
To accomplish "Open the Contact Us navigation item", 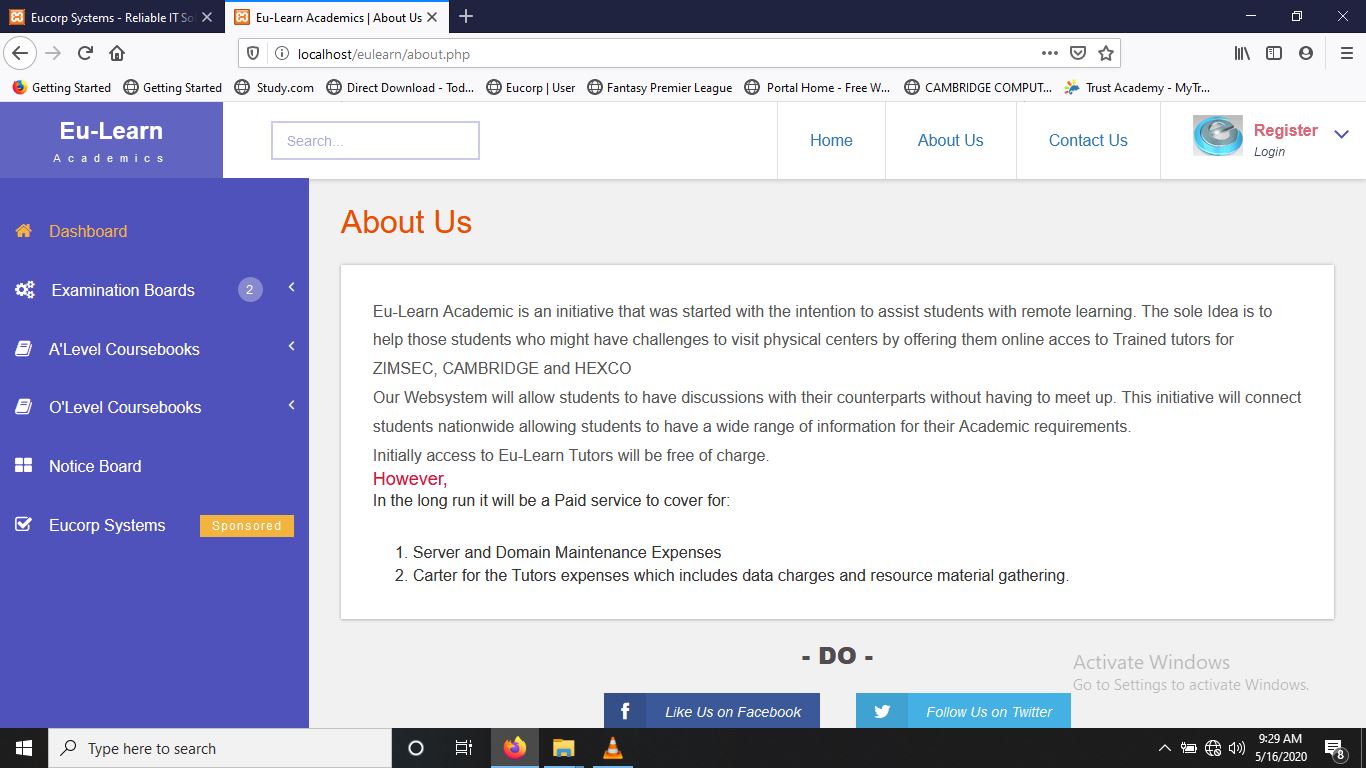I will [1087, 141].
